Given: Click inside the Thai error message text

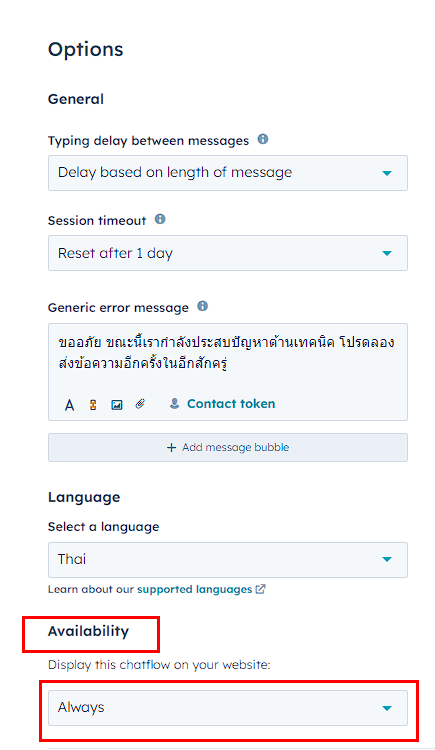Looking at the screenshot, I should 226,352.
